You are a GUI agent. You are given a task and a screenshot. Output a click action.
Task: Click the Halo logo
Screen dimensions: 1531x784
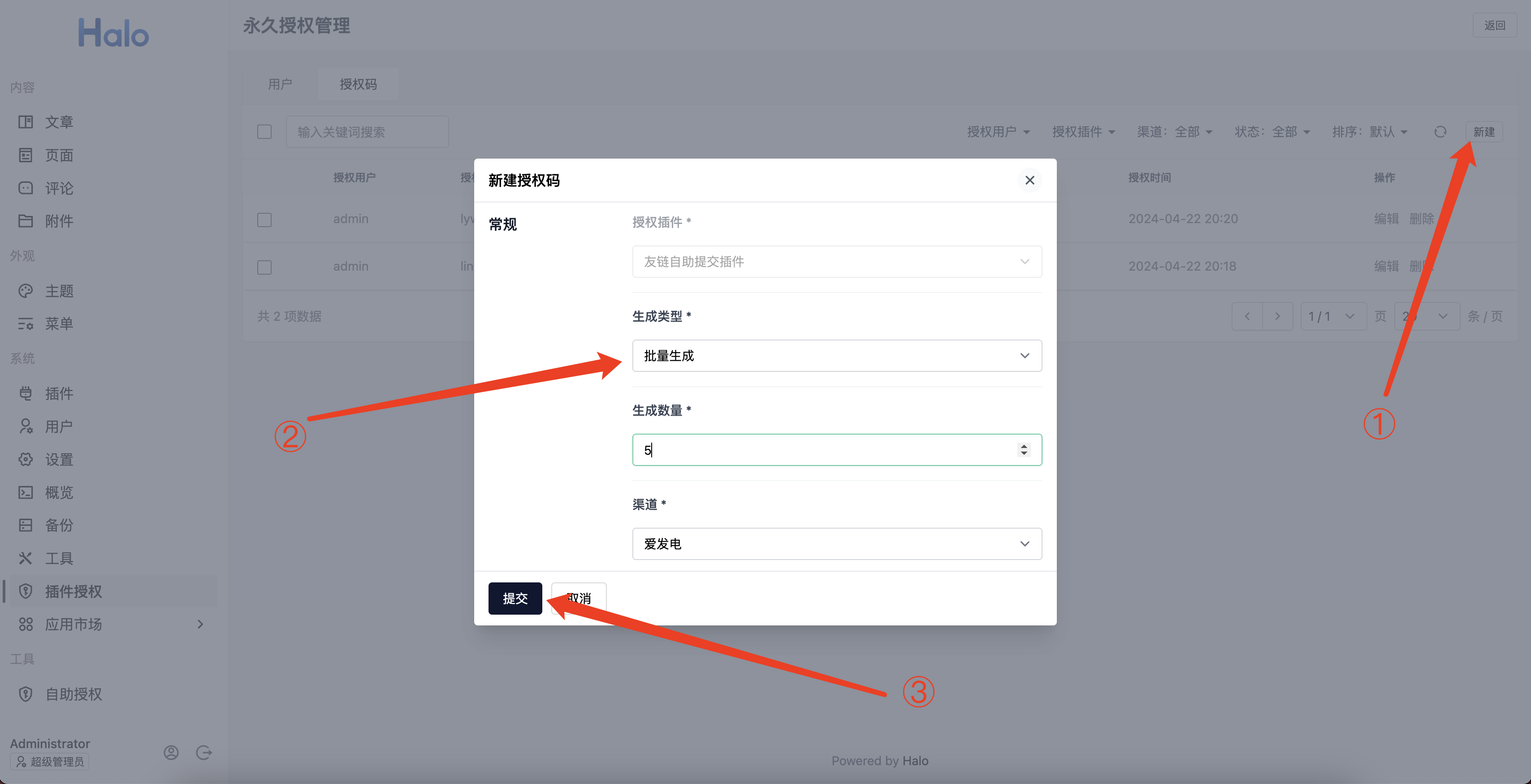[x=113, y=33]
